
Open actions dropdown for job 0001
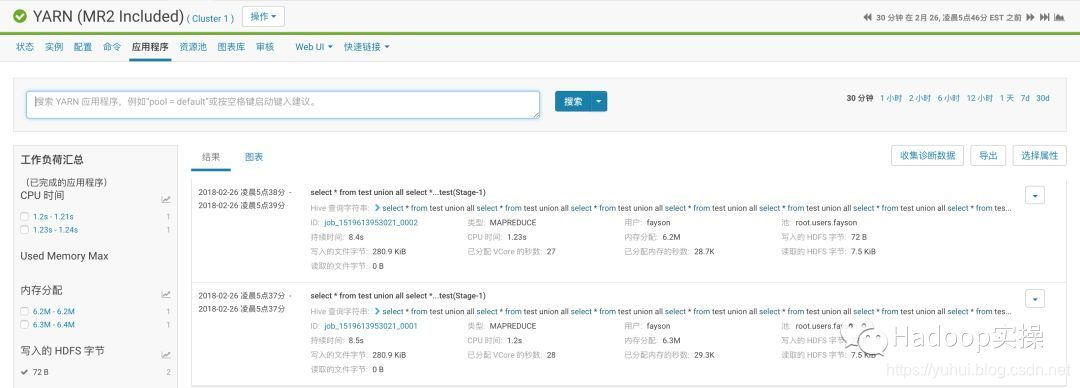click(x=1035, y=299)
